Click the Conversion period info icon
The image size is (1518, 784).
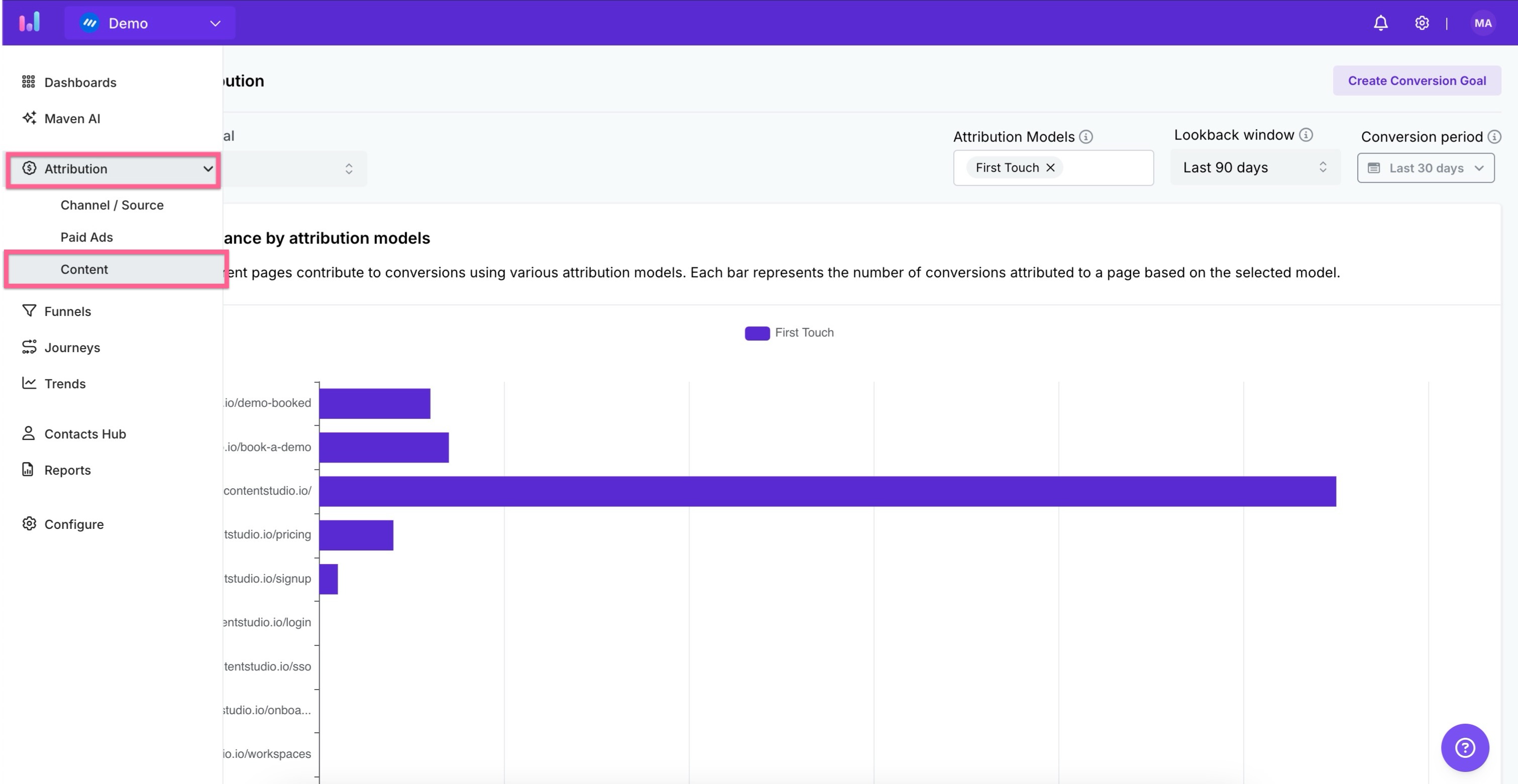(1494, 137)
